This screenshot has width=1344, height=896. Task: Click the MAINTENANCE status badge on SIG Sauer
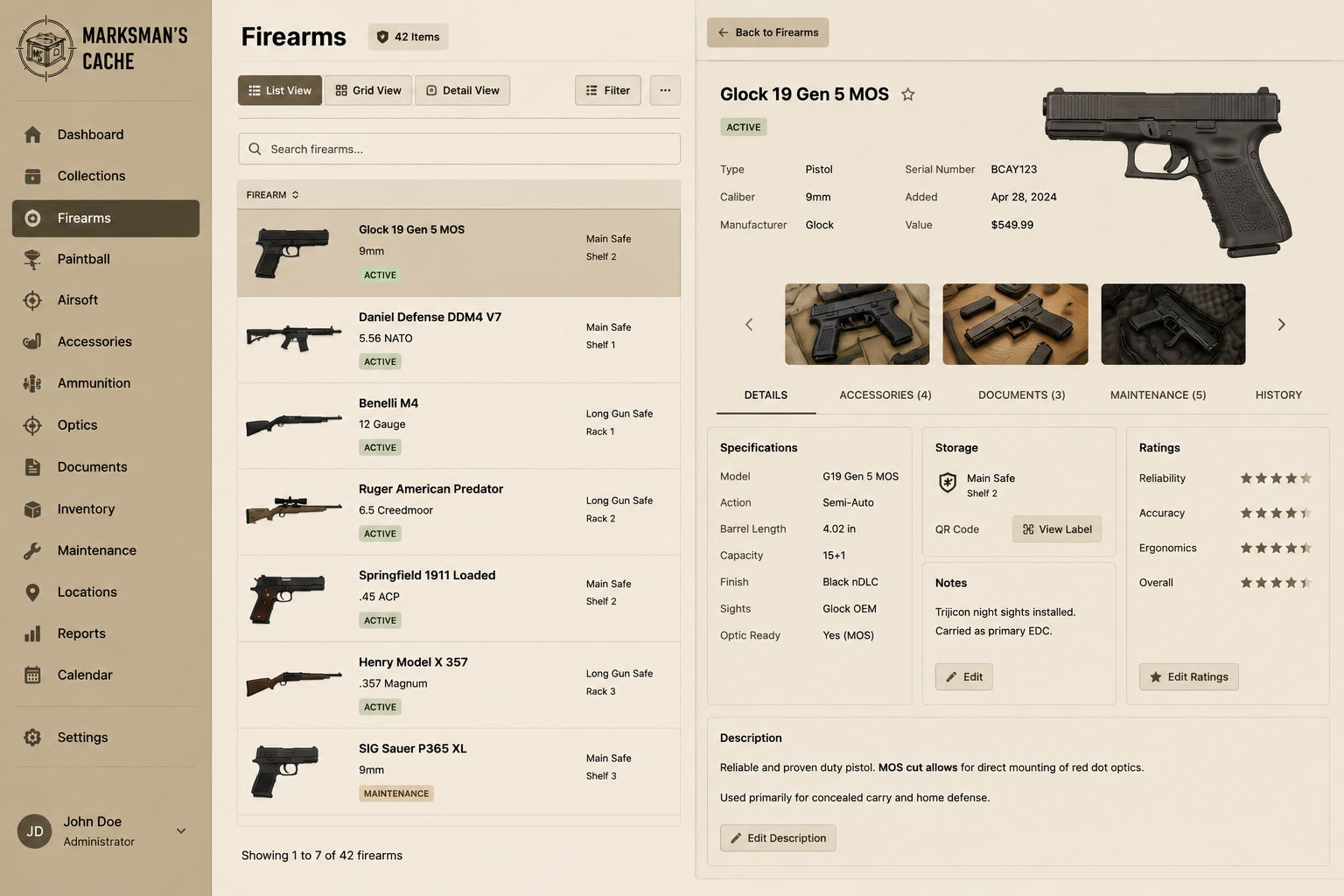coord(396,794)
